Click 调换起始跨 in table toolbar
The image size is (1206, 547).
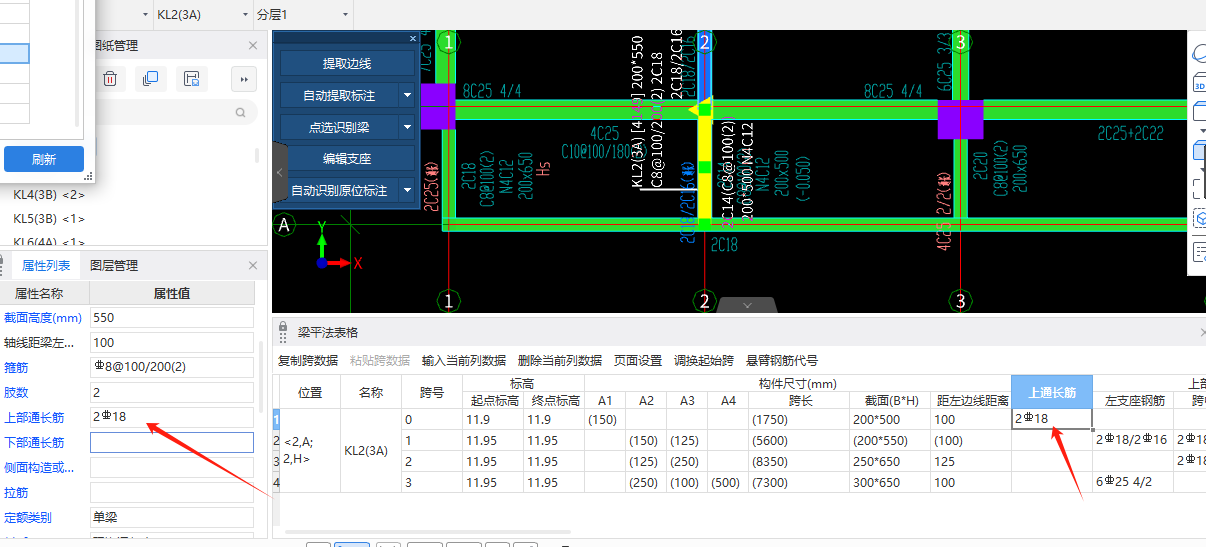704,361
